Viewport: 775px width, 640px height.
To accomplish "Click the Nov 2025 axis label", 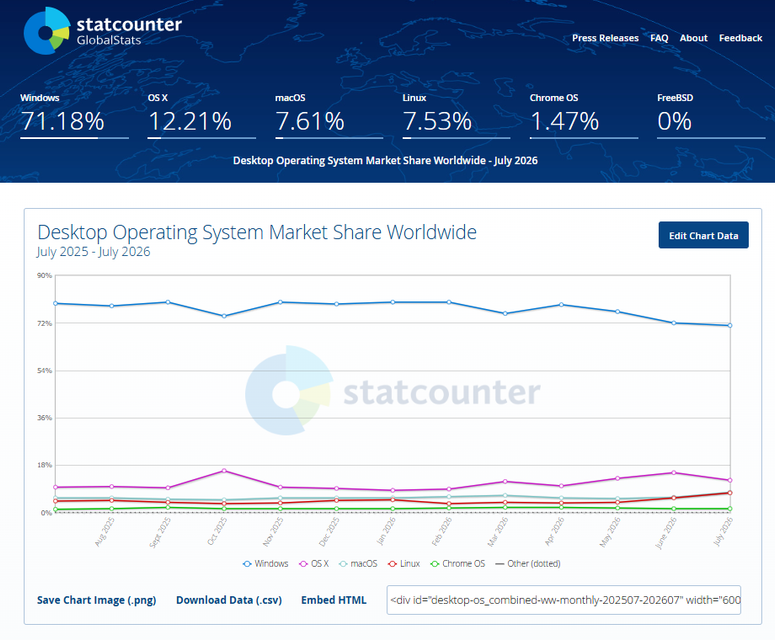I will pyautogui.click(x=272, y=532).
